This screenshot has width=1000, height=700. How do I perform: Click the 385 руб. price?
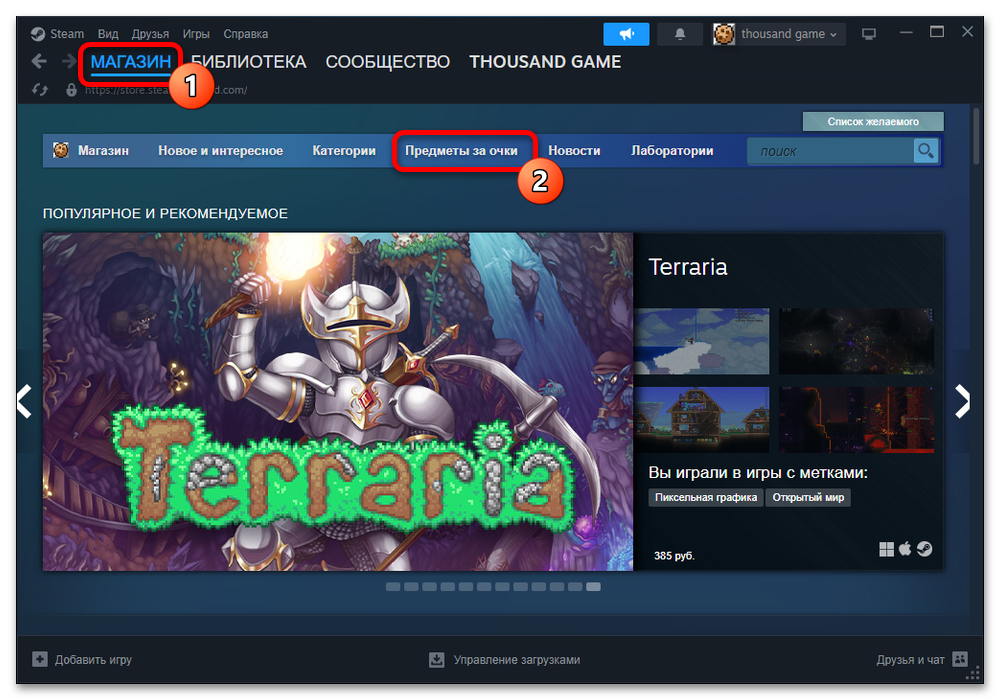point(674,556)
